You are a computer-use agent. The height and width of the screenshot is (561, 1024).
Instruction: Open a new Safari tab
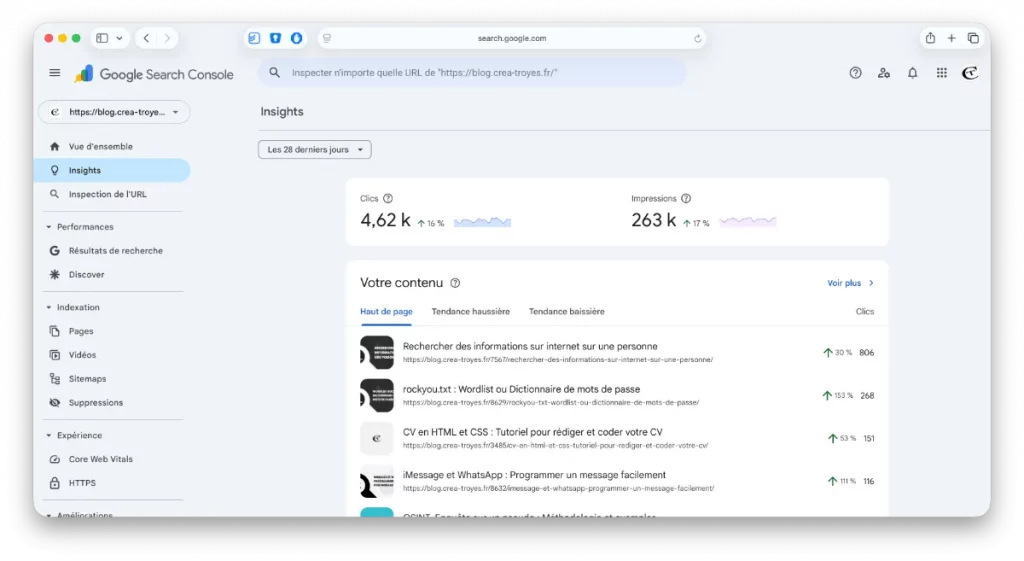point(952,38)
